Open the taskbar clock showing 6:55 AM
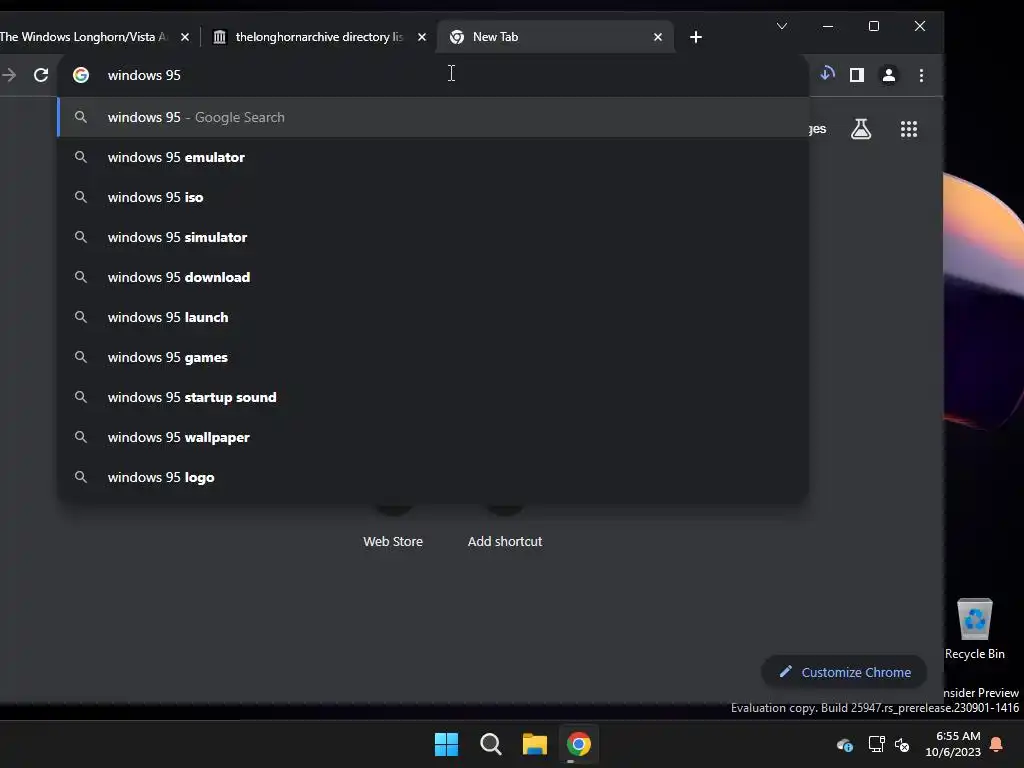1024x768 pixels. coord(953,744)
